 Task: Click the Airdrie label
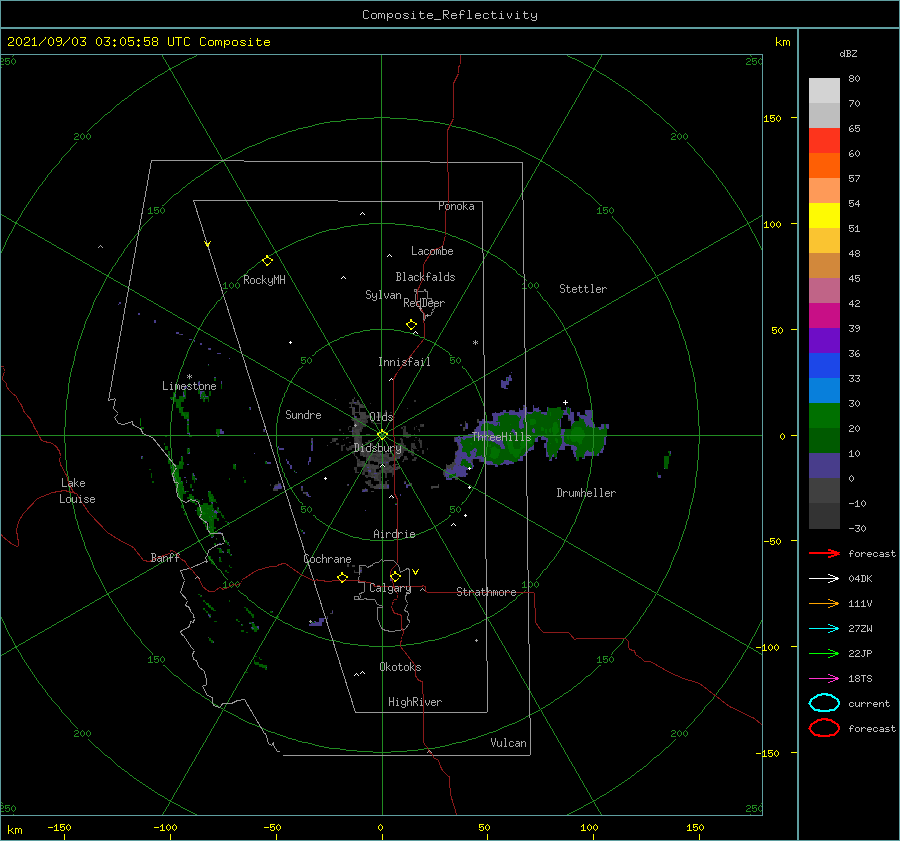point(394,534)
